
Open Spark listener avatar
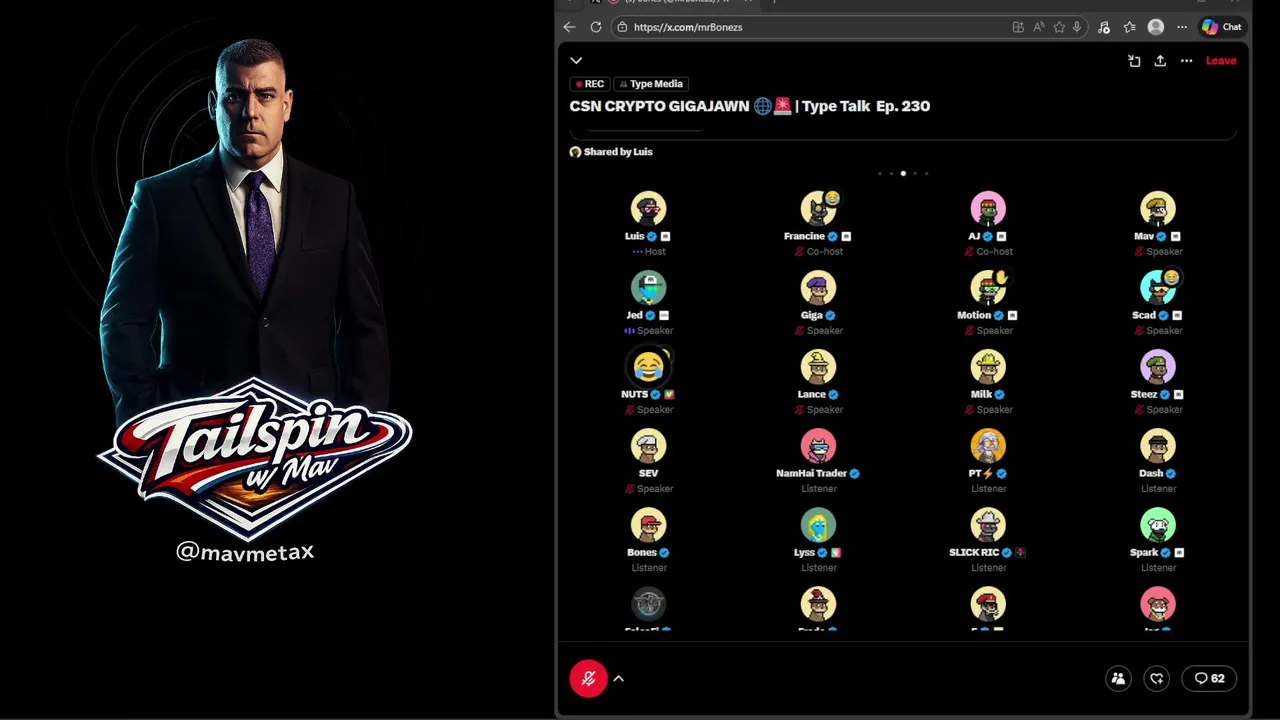click(1158, 524)
